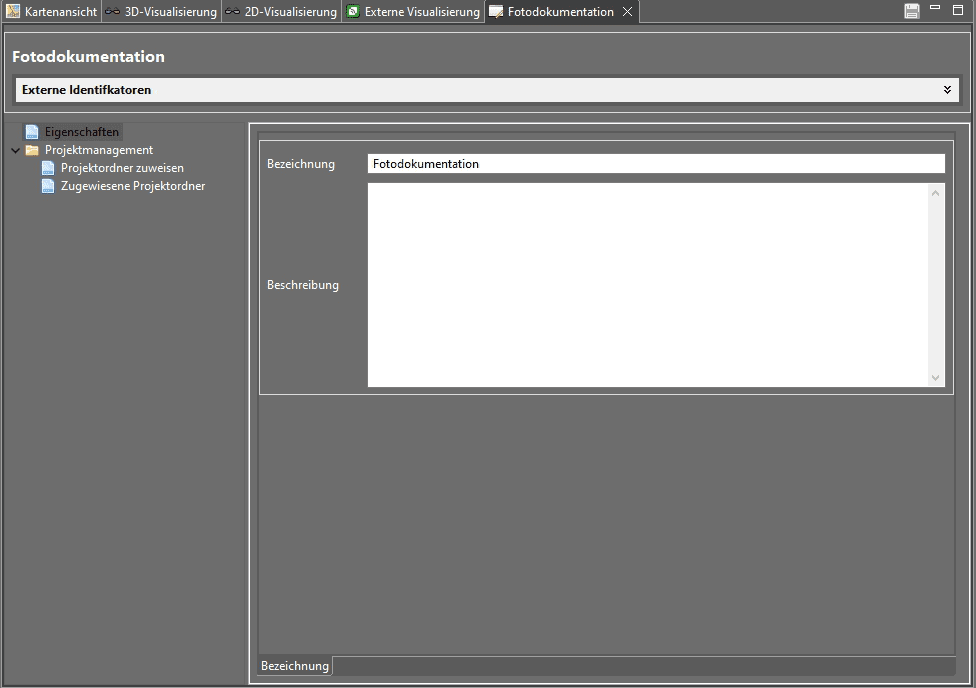This screenshot has width=976, height=688.
Task: Select the Fotodokumentation tab
Action: coord(560,12)
